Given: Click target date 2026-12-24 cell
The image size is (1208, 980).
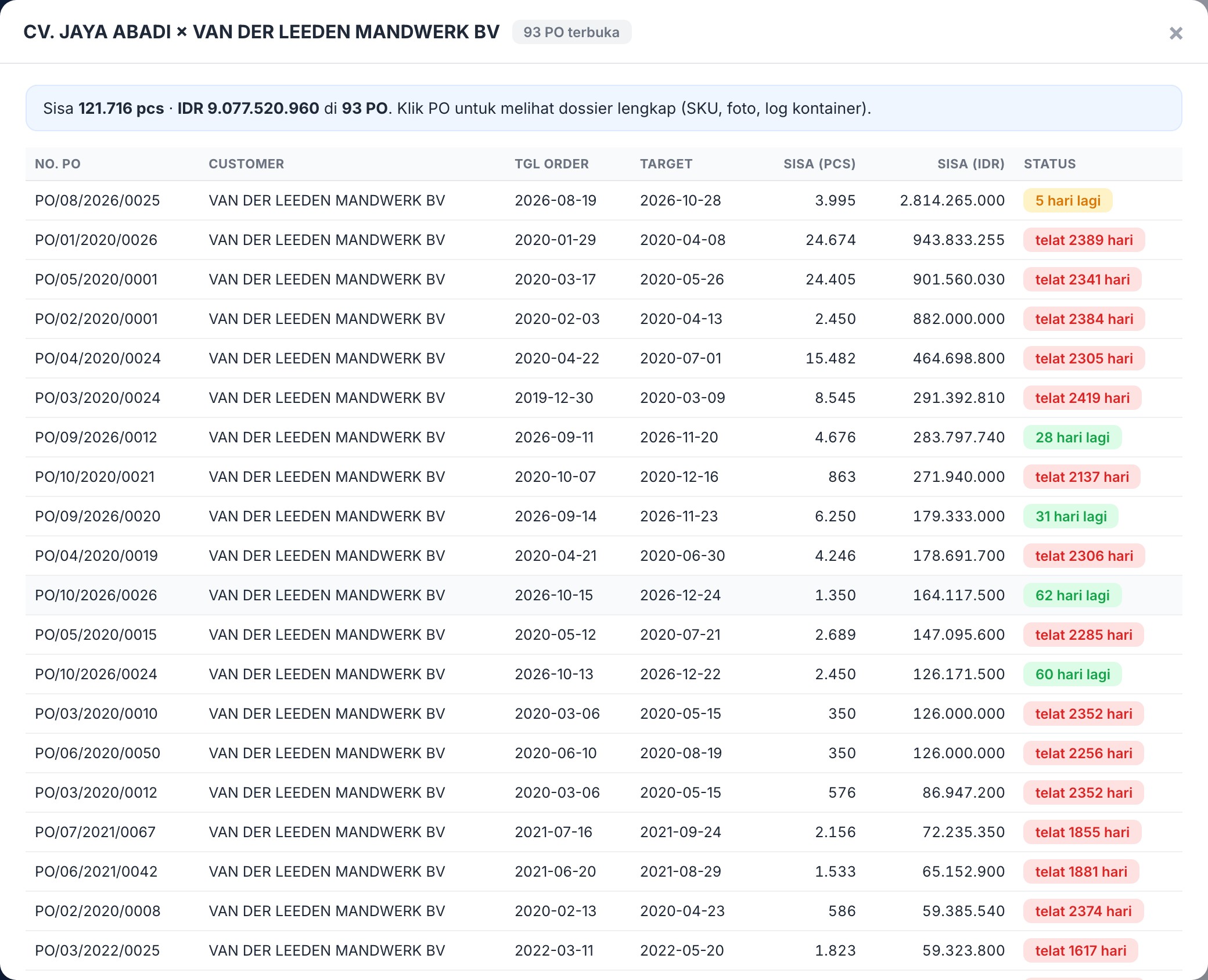Looking at the screenshot, I should [680, 595].
